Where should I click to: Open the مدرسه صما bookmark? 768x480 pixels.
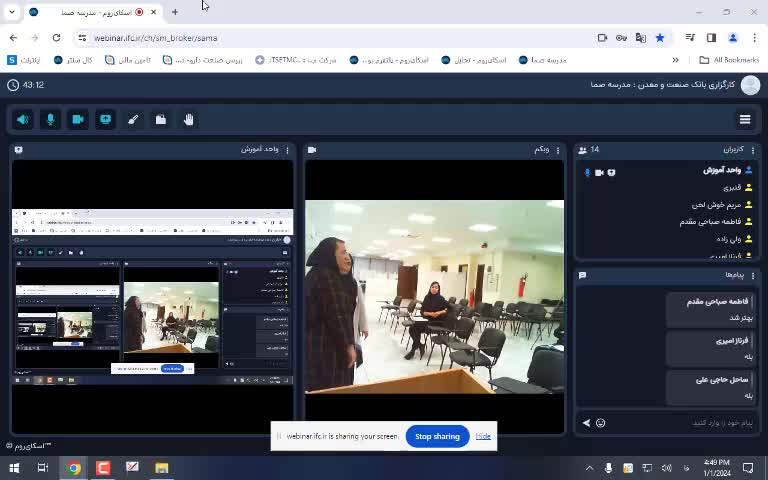pyautogui.click(x=542, y=60)
